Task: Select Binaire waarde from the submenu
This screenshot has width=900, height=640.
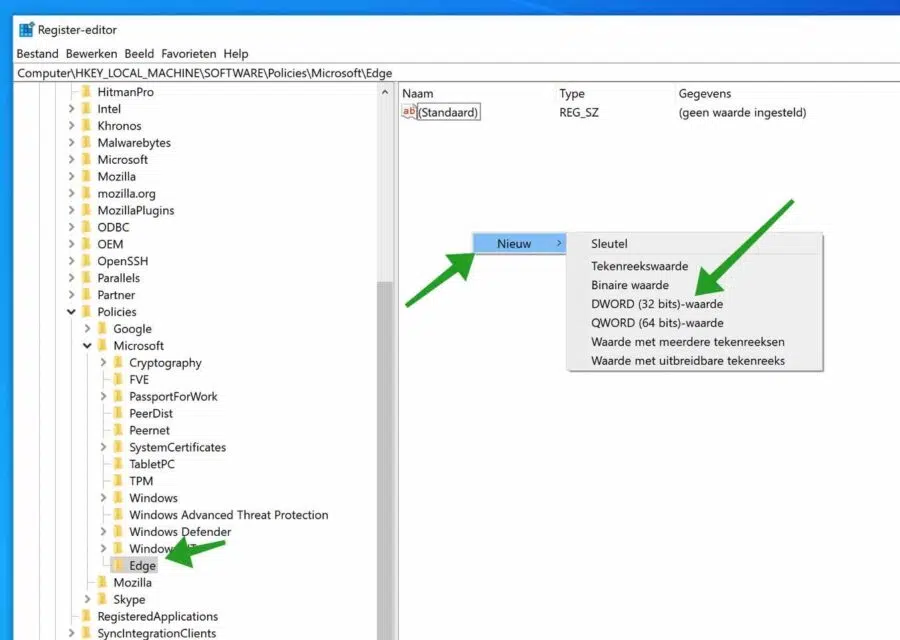Action: [630, 285]
